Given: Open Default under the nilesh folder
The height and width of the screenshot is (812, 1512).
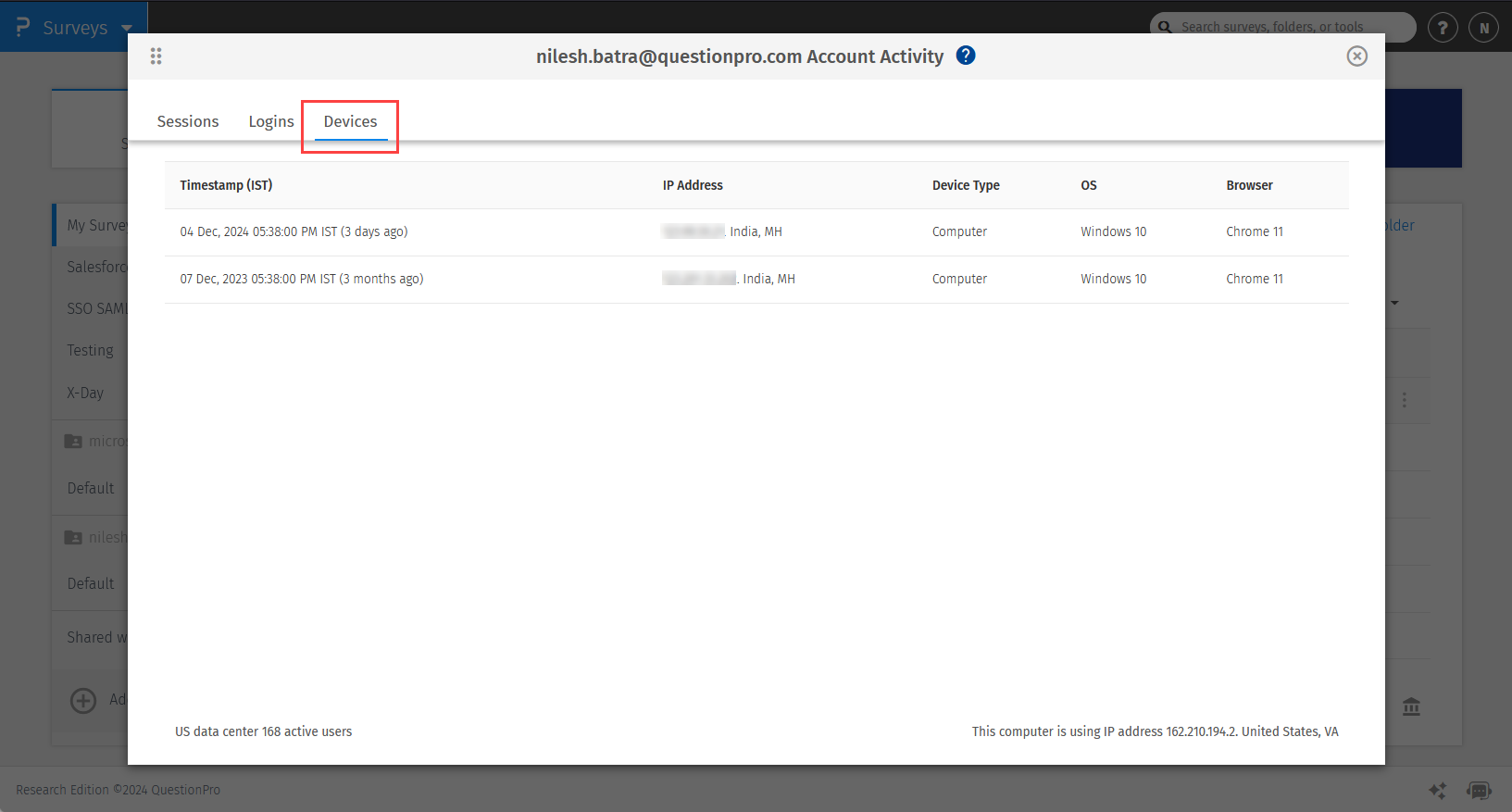Looking at the screenshot, I should coord(91,583).
